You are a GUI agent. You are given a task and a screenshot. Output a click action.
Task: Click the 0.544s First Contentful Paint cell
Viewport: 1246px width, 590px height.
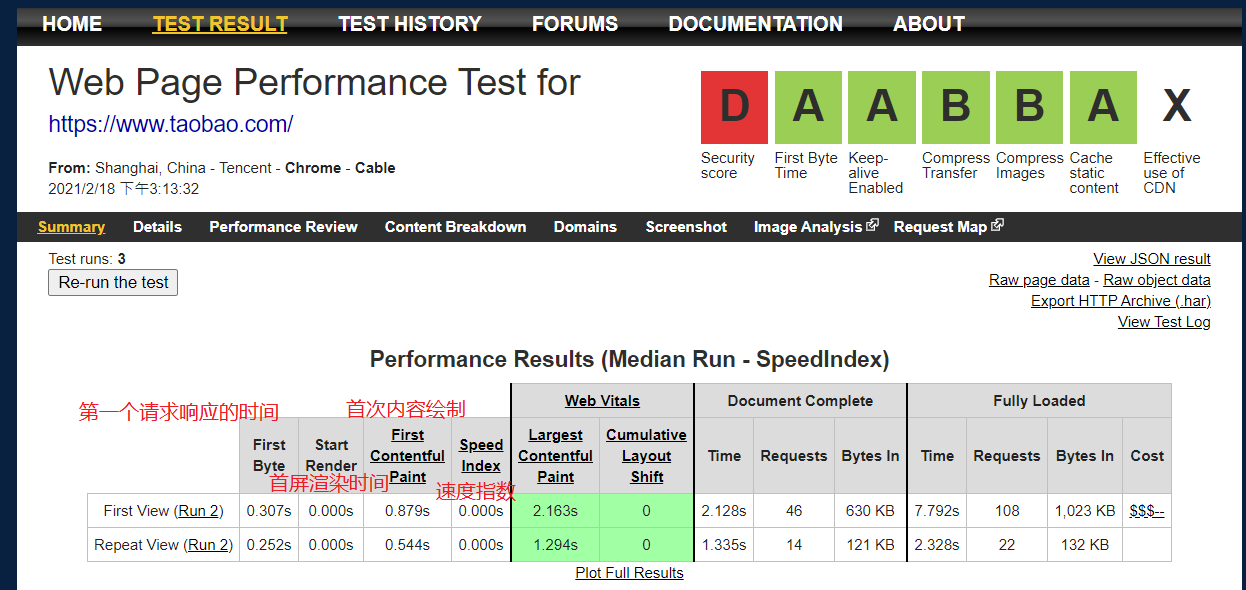(407, 545)
